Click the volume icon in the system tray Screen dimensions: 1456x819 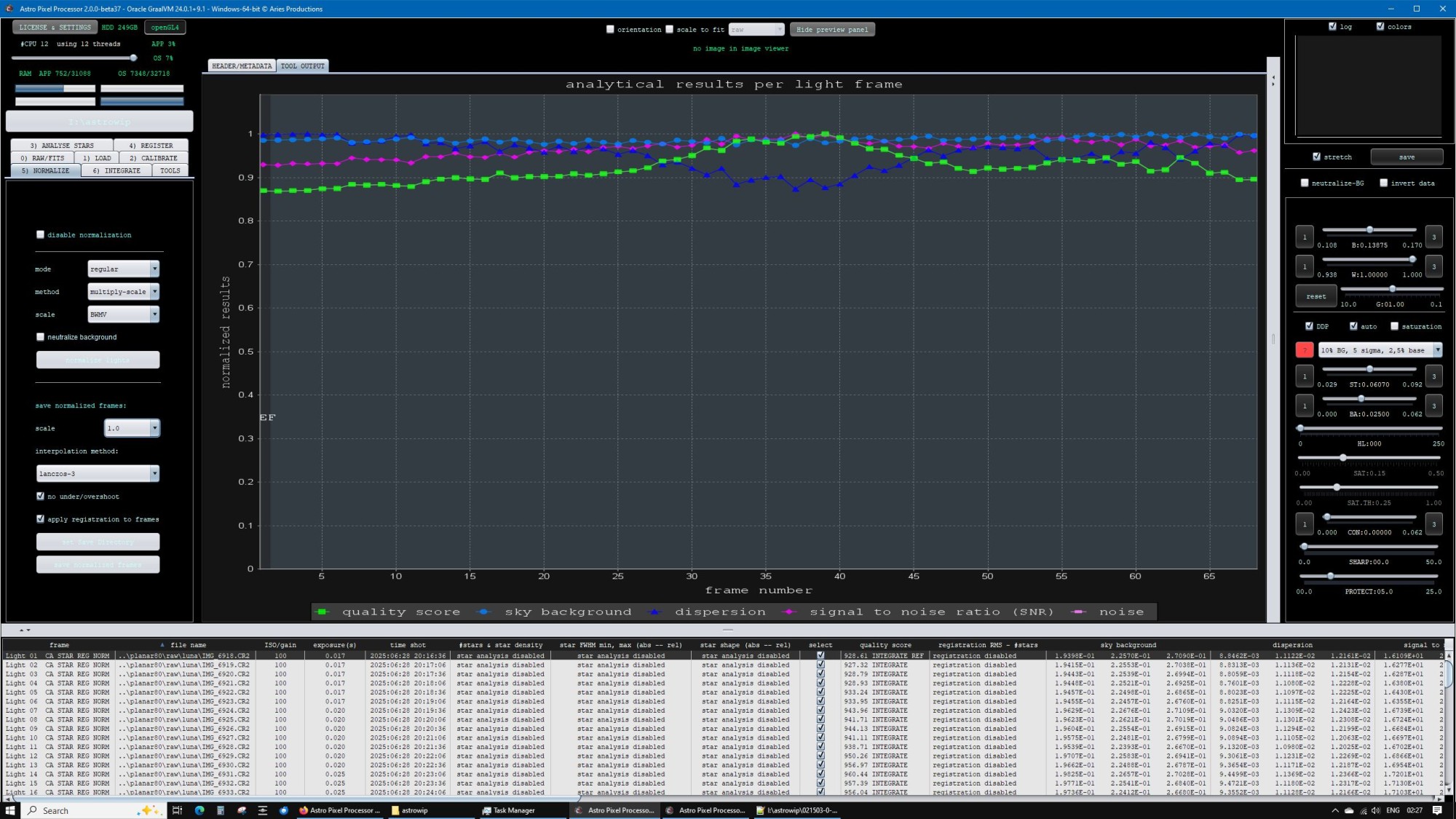(x=1375, y=810)
